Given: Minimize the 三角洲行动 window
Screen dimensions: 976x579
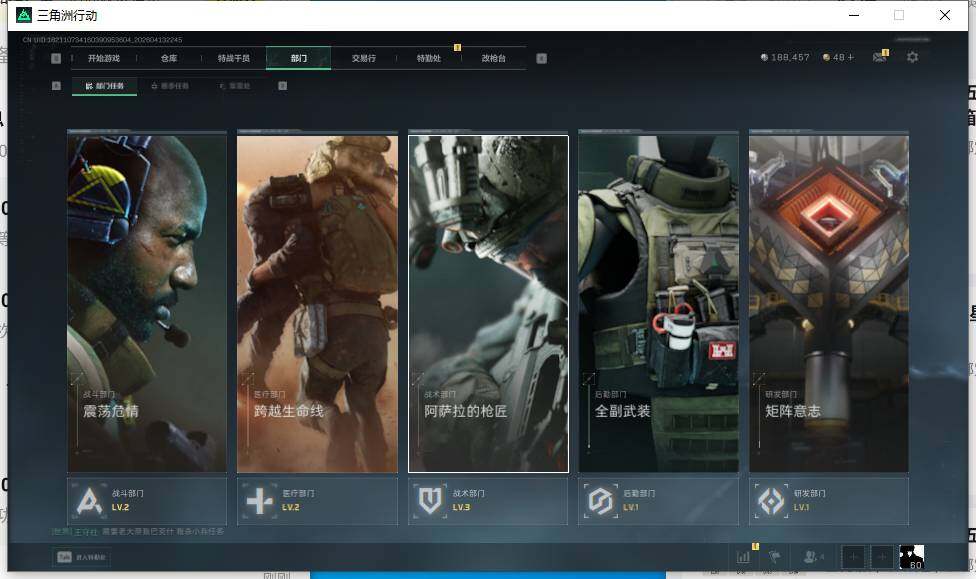Looking at the screenshot, I should (x=854, y=15).
